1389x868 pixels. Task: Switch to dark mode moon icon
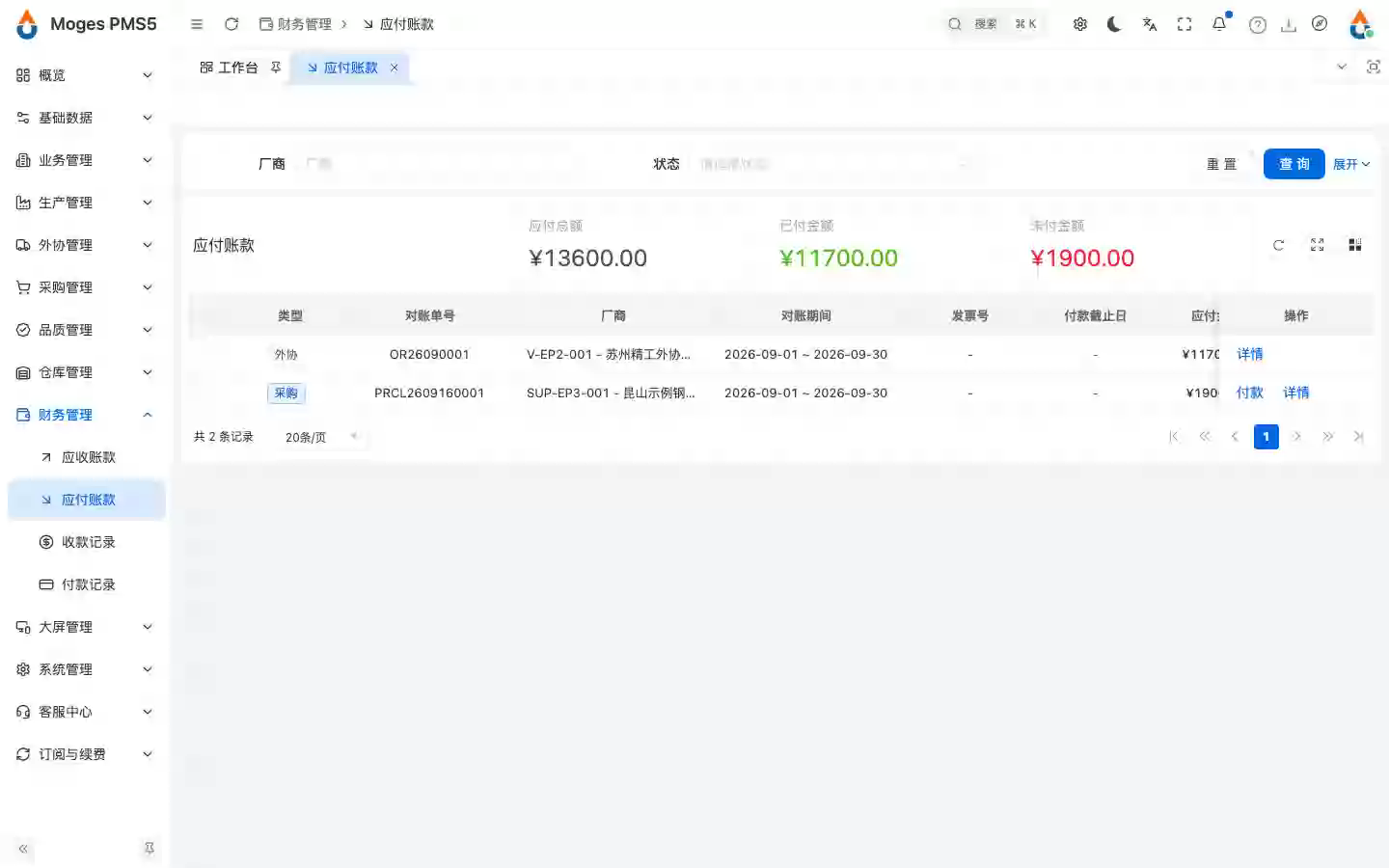point(1115,24)
